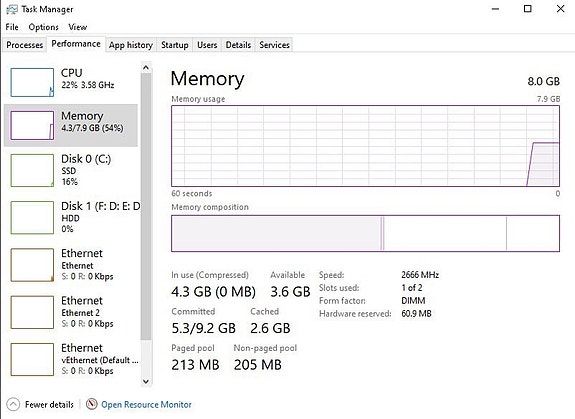Image resolution: width=575 pixels, height=419 pixels.
Task: Switch to the App history tab
Action: 131,45
